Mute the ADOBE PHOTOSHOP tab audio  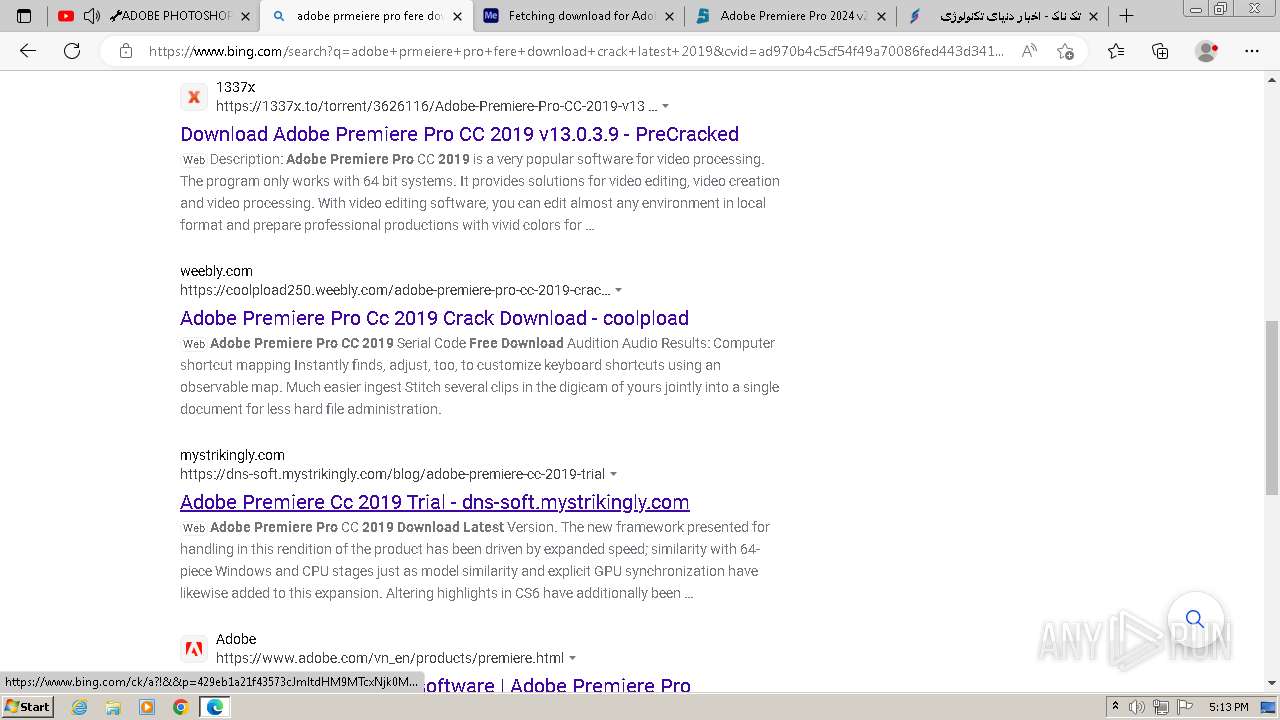[x=91, y=16]
